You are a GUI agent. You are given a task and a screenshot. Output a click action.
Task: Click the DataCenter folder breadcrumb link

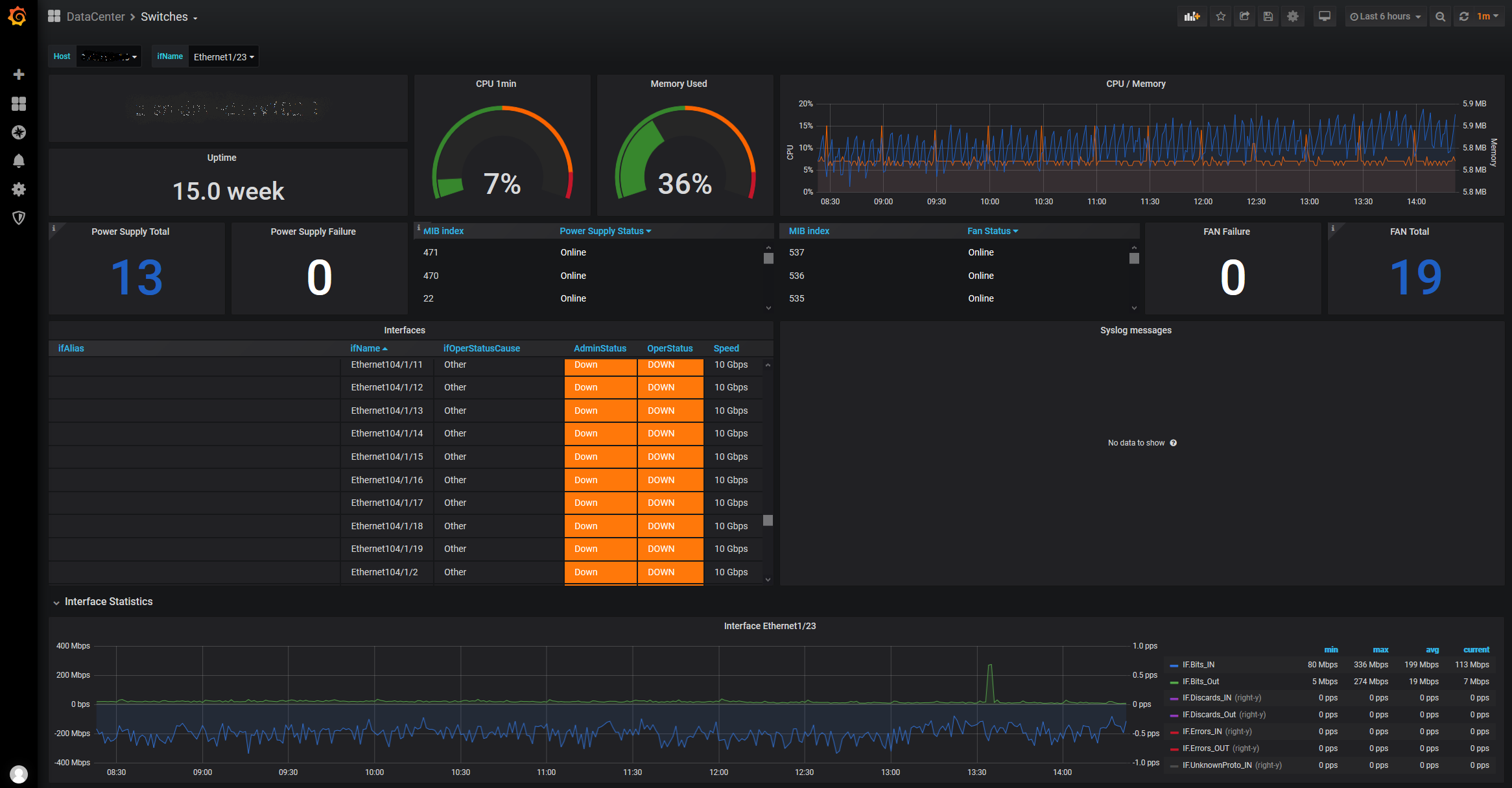[95, 17]
